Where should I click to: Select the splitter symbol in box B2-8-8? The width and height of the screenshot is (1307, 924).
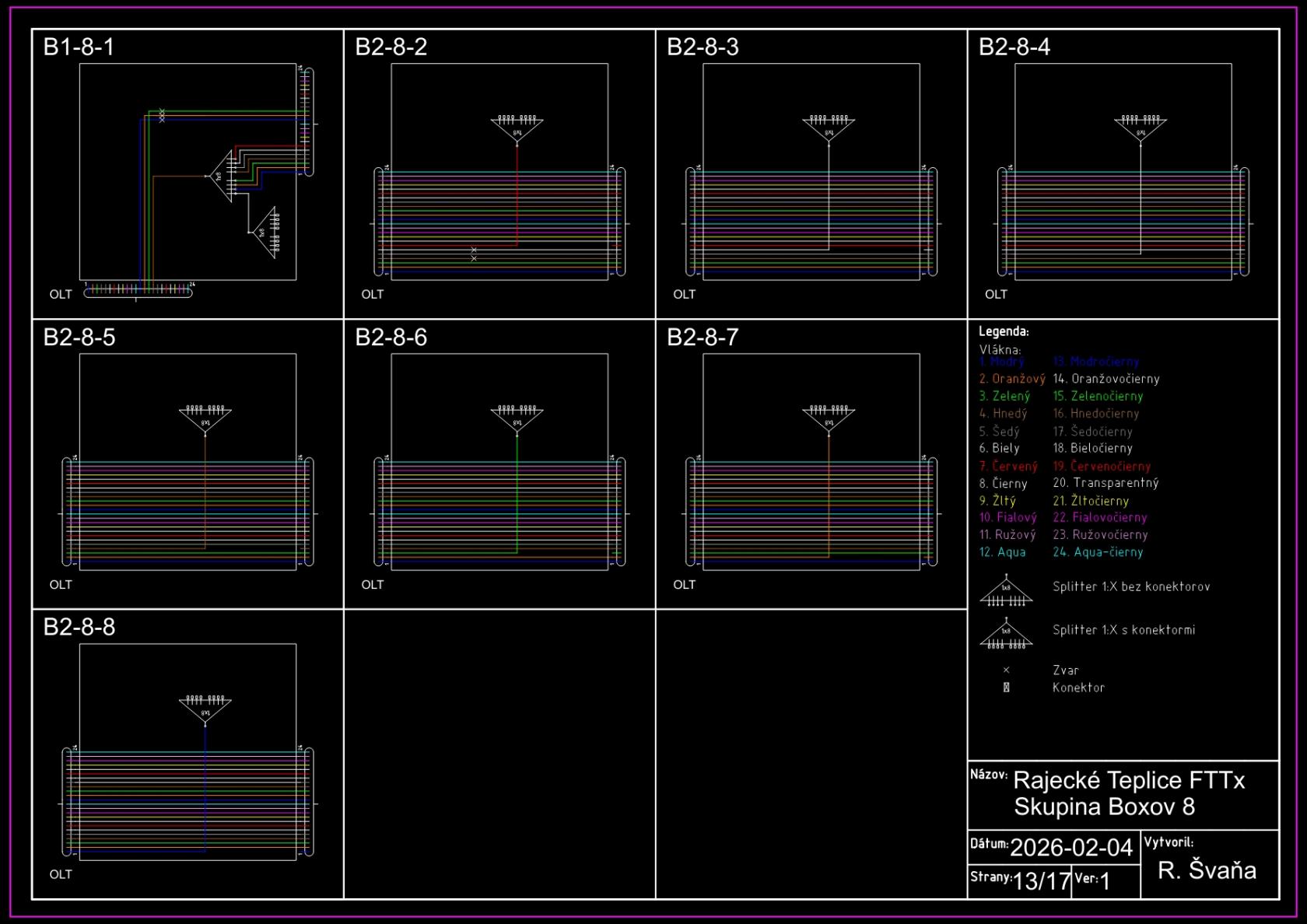click(205, 709)
